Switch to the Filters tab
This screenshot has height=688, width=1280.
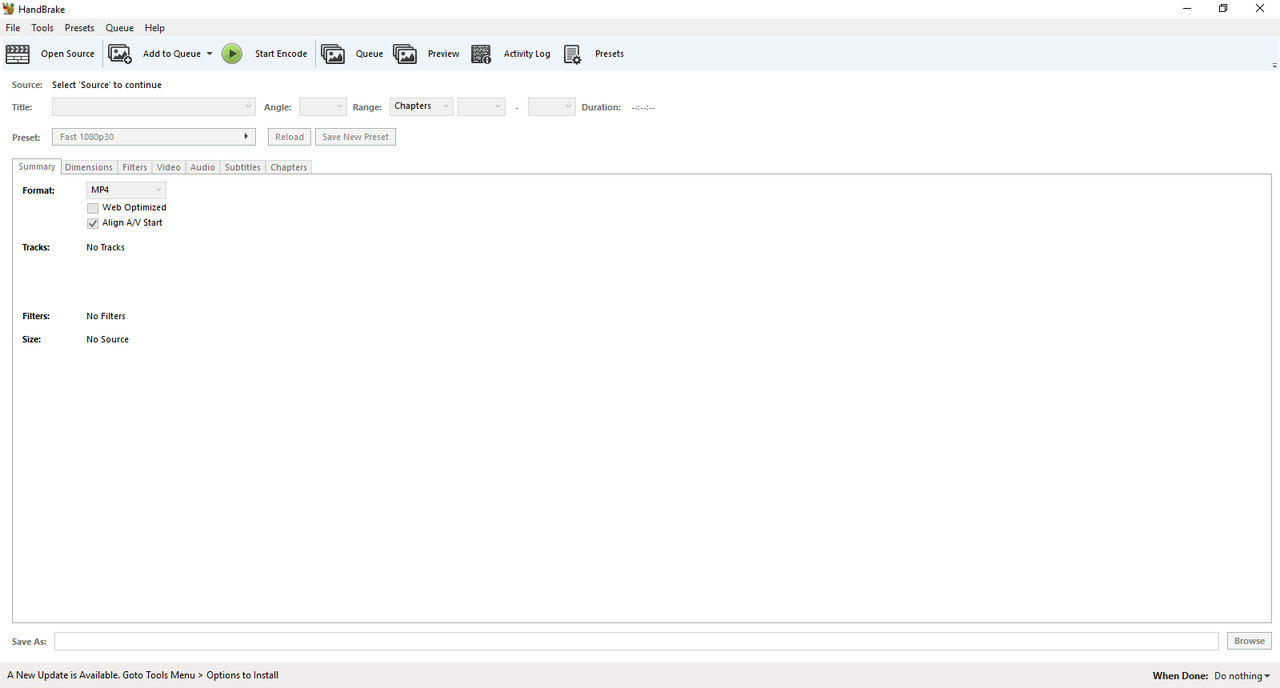pyautogui.click(x=135, y=167)
